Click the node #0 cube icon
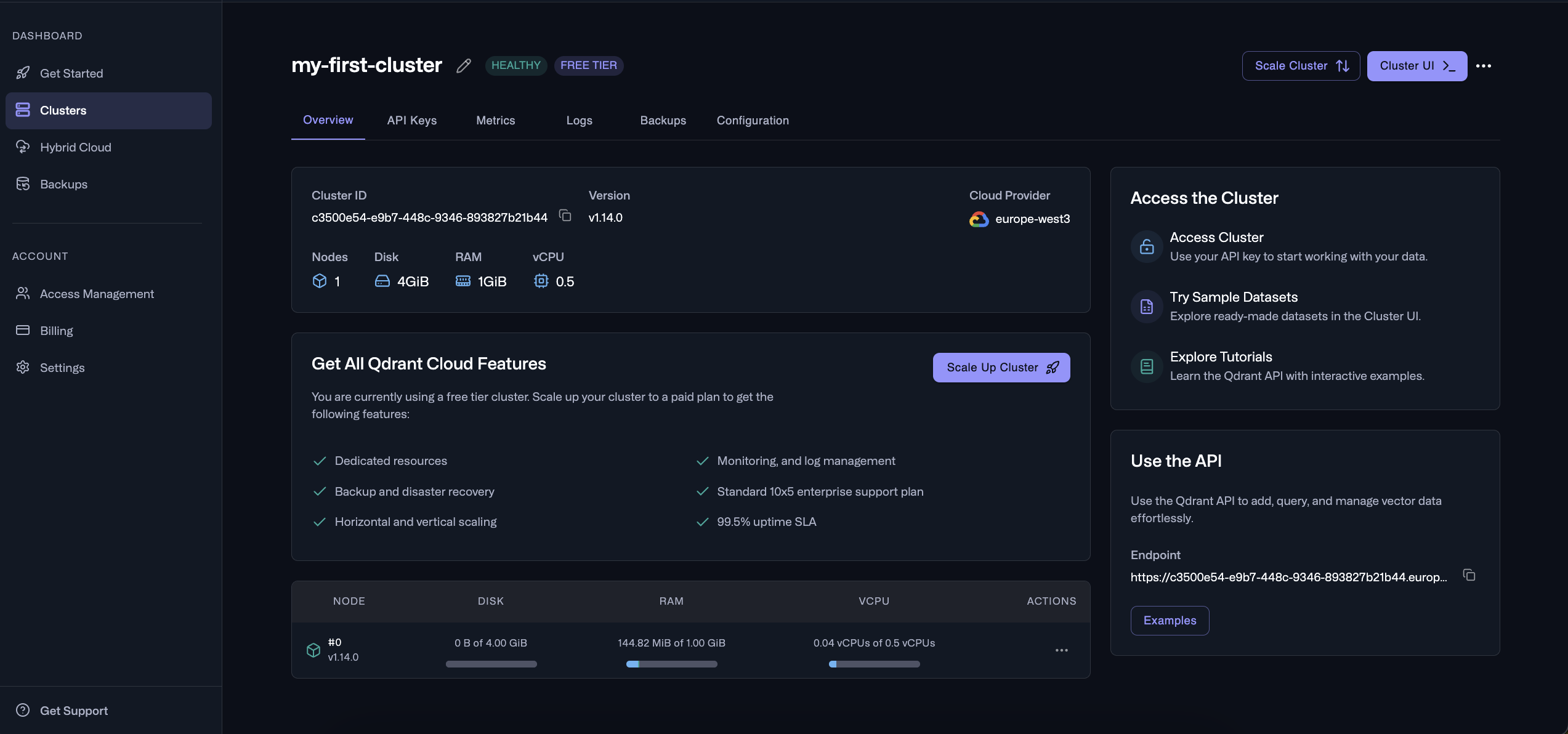The width and height of the screenshot is (1568, 734). pos(313,650)
